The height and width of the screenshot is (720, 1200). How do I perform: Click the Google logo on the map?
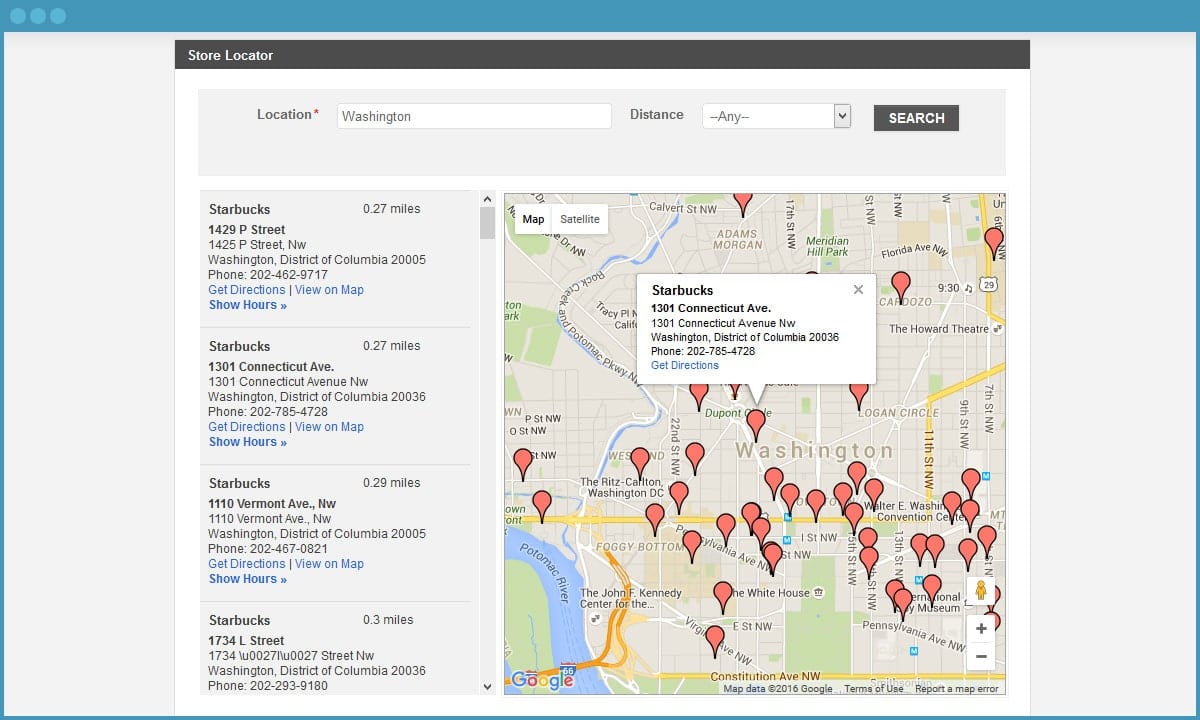(542, 680)
